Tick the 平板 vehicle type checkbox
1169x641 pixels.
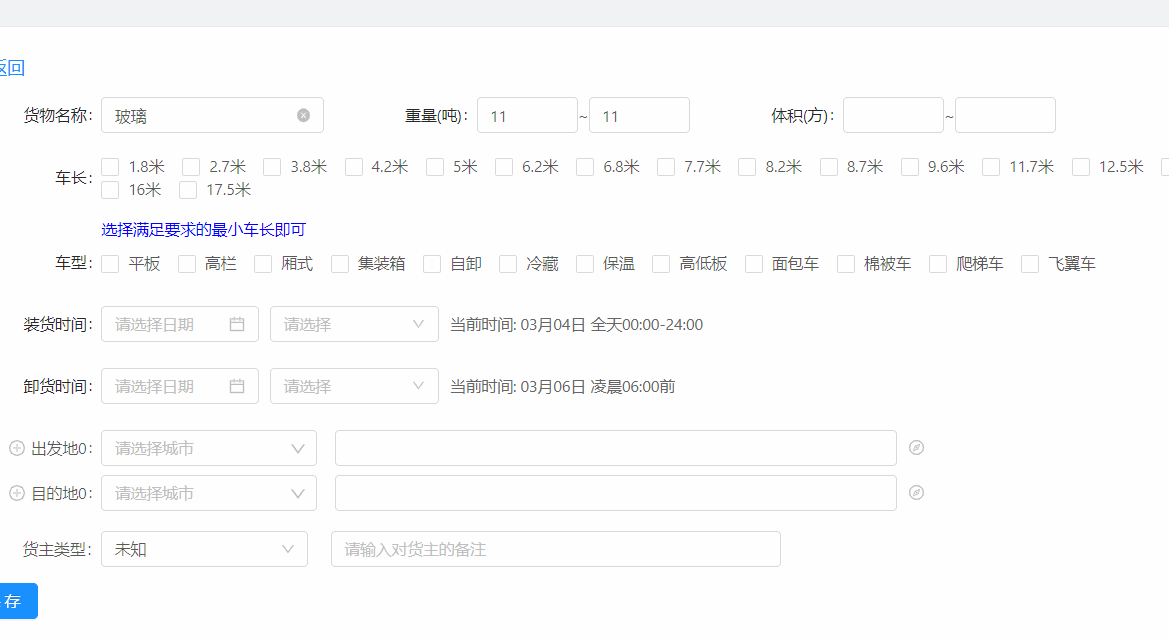[x=110, y=263]
